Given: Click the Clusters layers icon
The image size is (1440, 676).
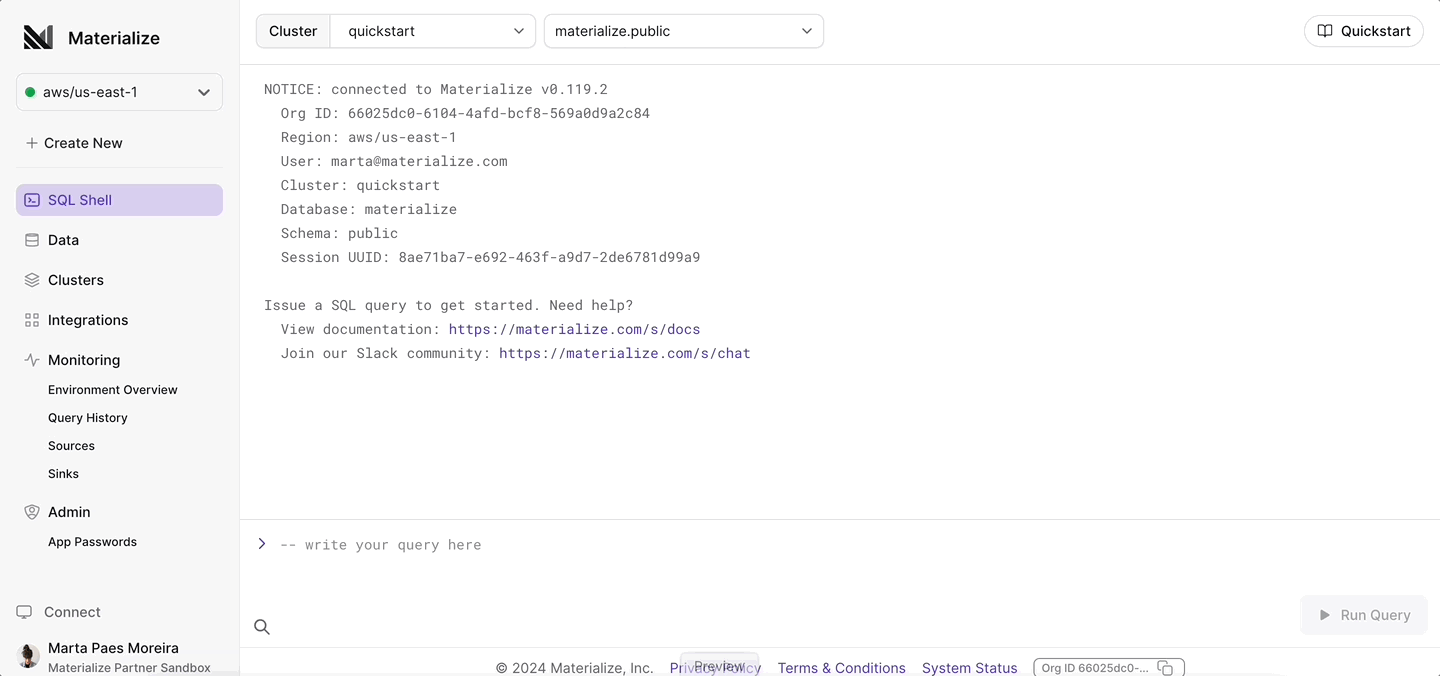Looking at the screenshot, I should tap(30, 280).
